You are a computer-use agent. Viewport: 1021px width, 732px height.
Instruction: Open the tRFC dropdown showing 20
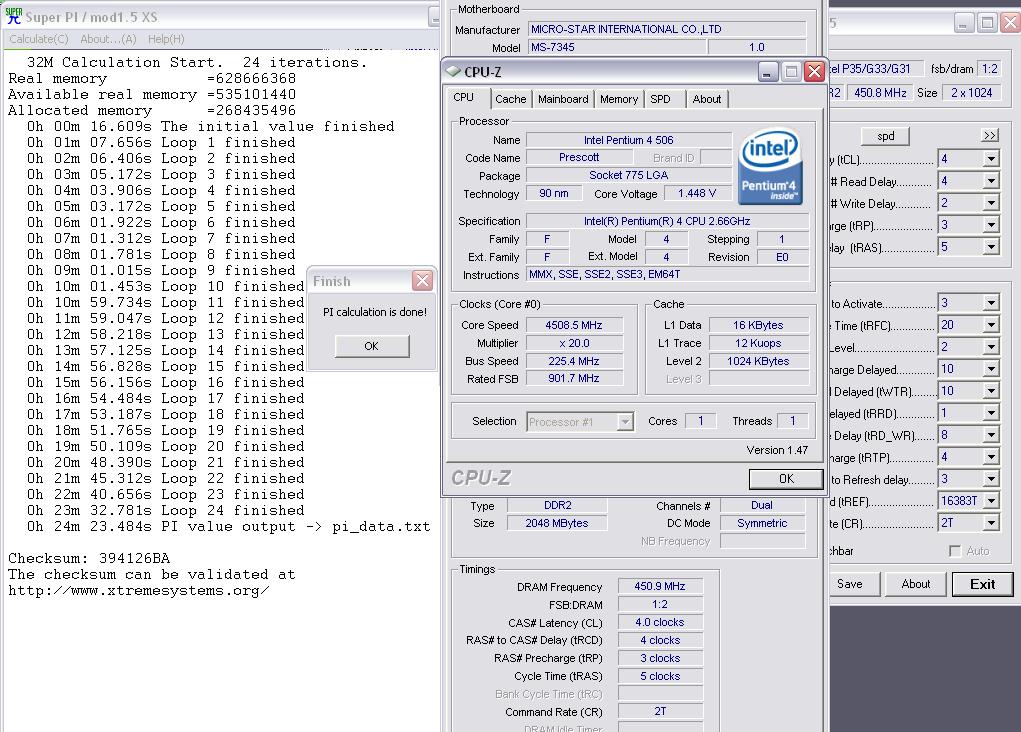point(990,325)
